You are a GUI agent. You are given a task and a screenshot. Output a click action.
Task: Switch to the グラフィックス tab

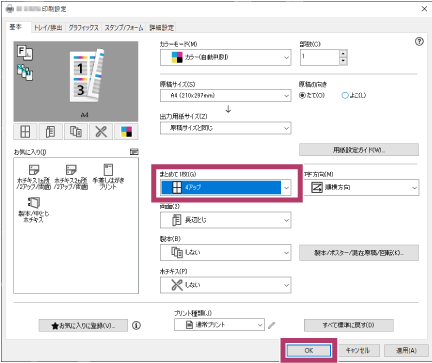coord(83,28)
